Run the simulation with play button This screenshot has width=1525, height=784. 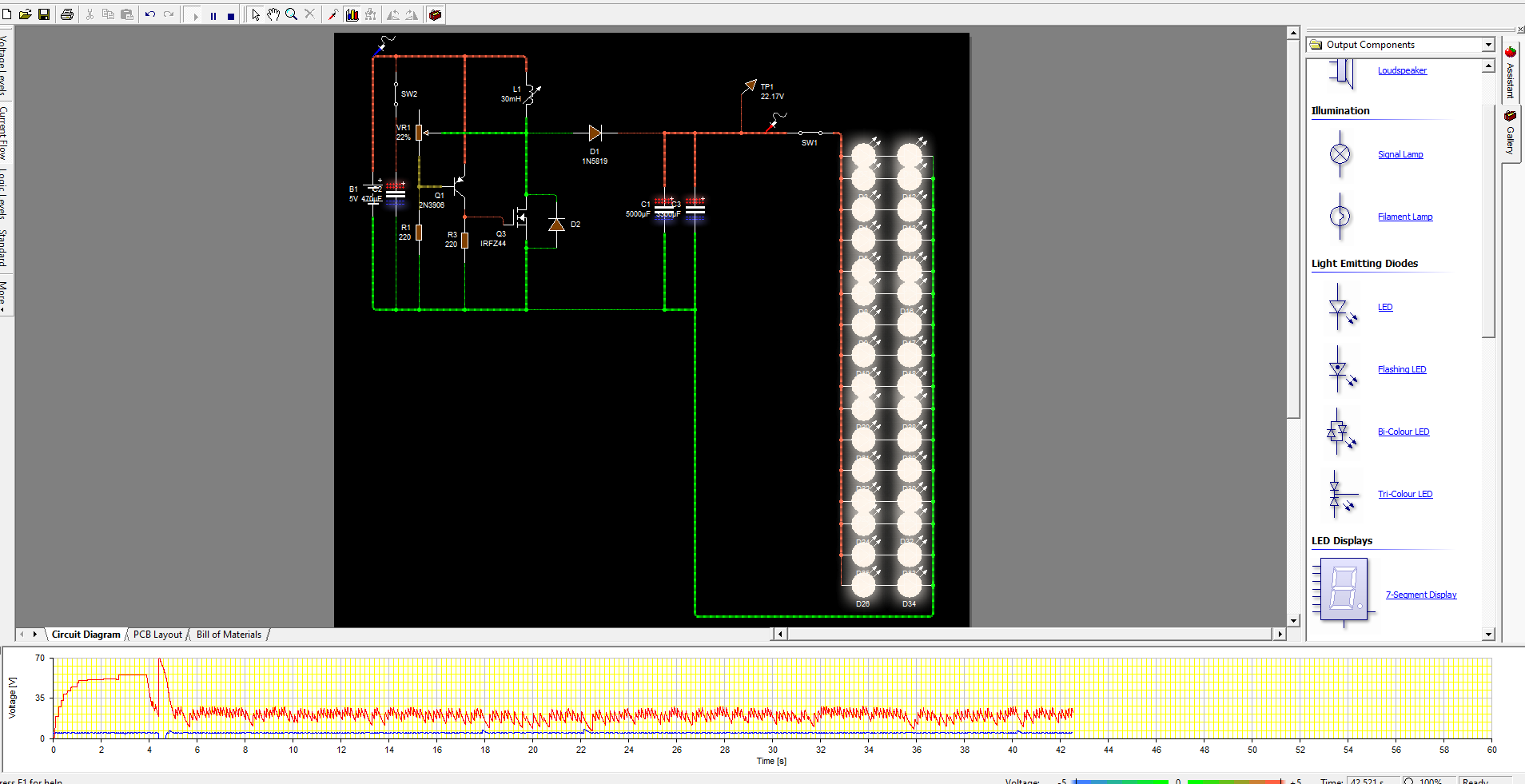[x=195, y=15]
